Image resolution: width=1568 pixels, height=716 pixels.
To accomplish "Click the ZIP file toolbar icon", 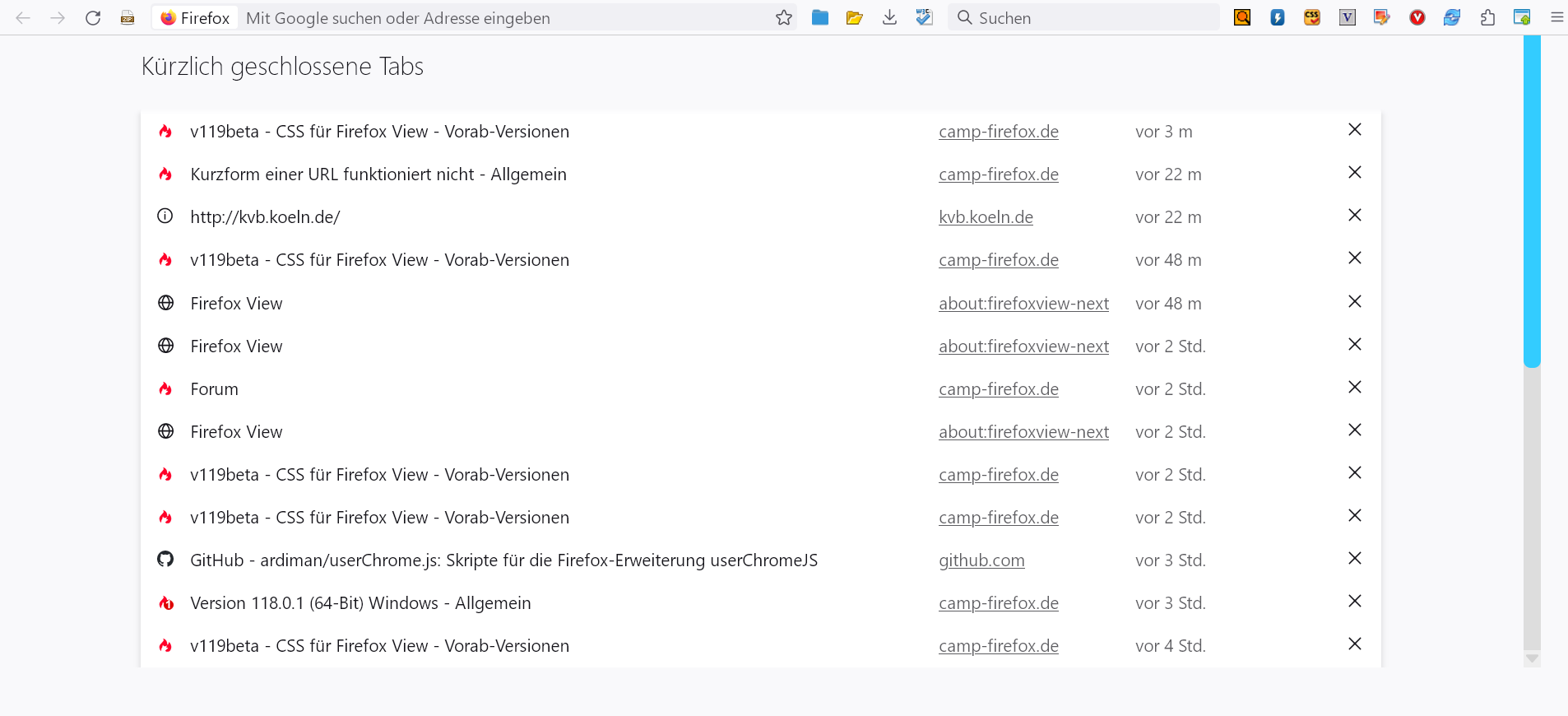I will [x=128, y=18].
